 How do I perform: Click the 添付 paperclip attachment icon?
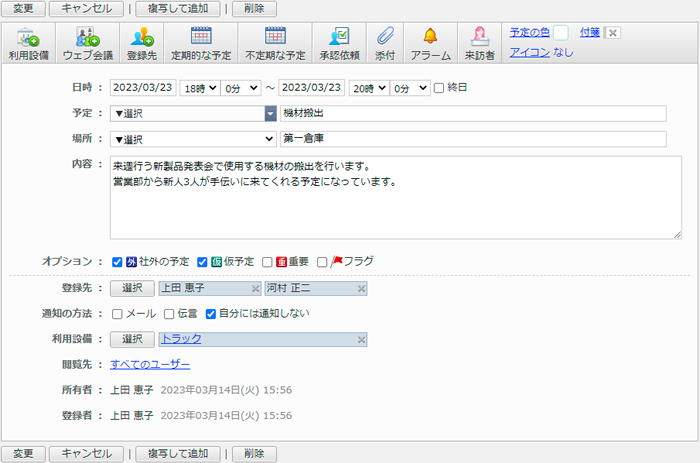[x=385, y=43]
